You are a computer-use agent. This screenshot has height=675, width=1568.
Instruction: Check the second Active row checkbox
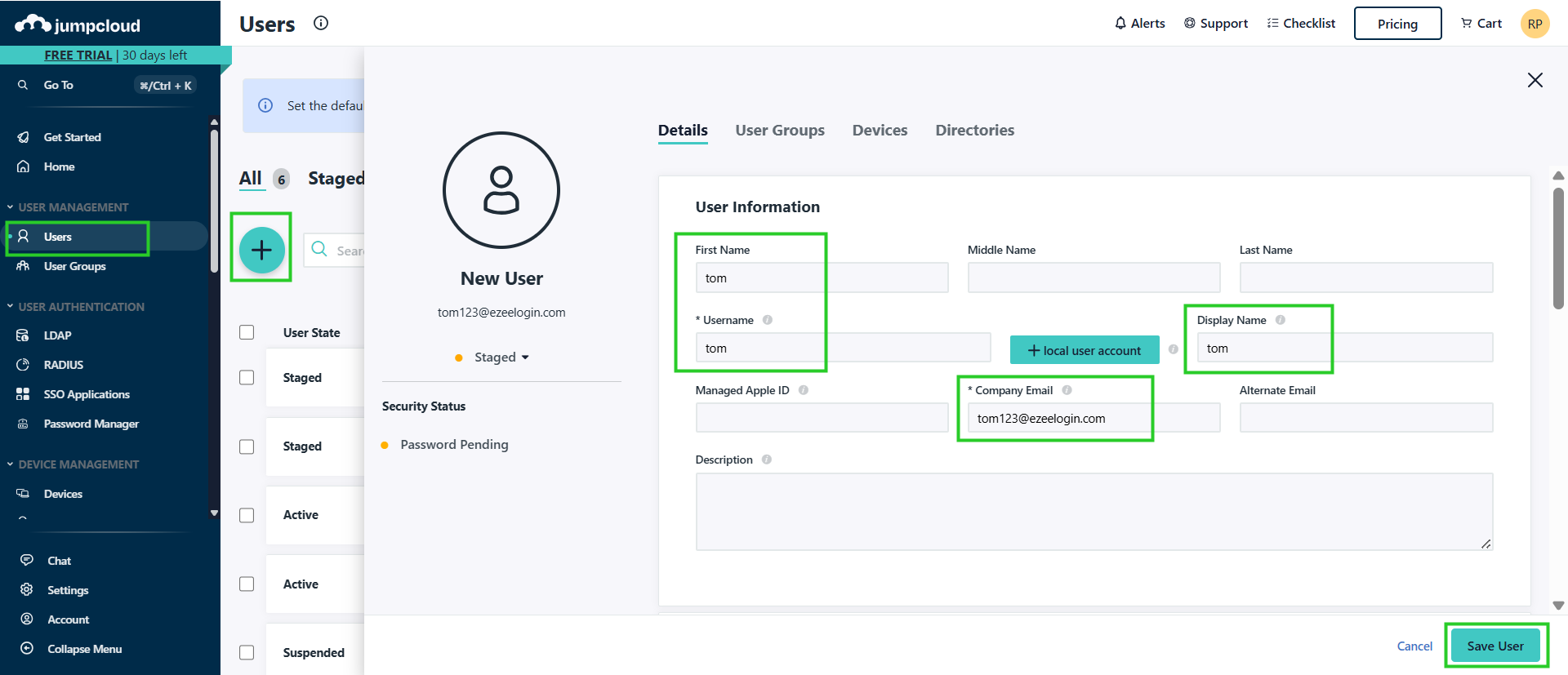point(247,584)
